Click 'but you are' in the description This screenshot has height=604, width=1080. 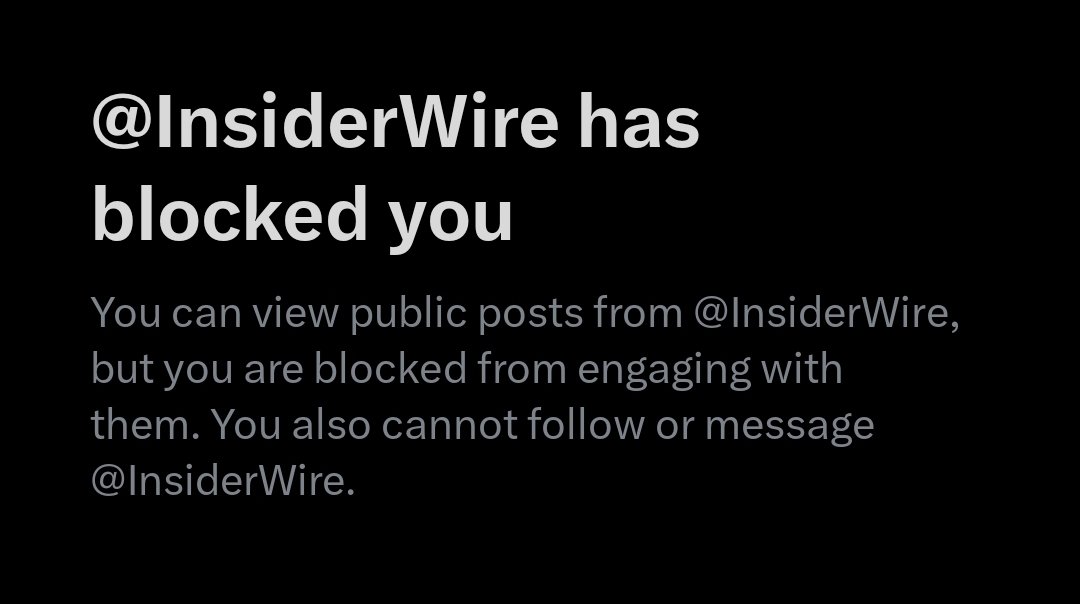tap(197, 371)
